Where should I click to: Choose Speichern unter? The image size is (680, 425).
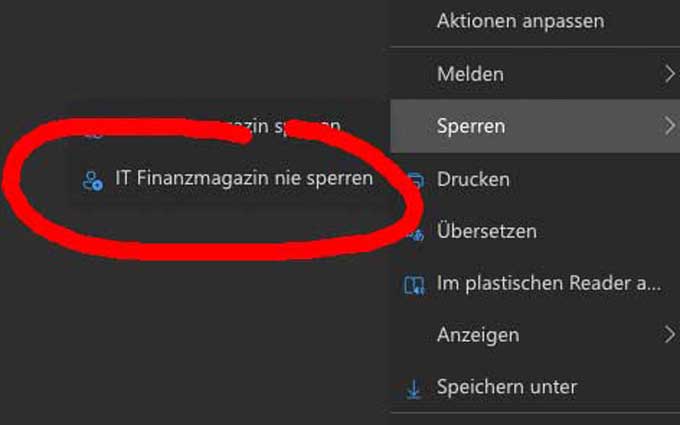535,386
